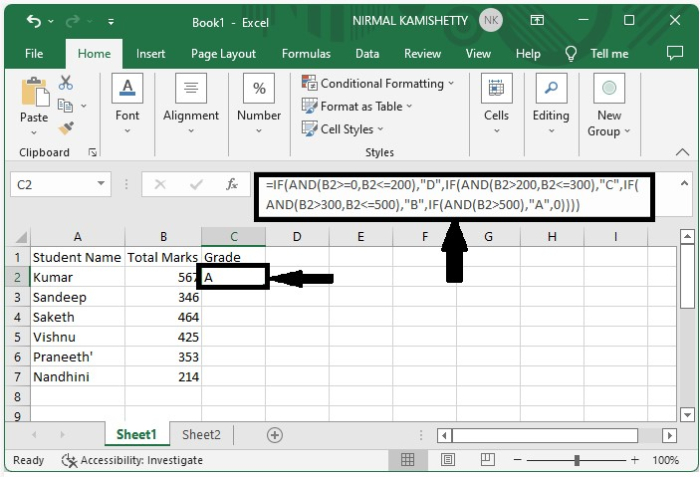The width and height of the screenshot is (700, 477).
Task: Click the Insert Function fx icon
Action: coord(231,184)
